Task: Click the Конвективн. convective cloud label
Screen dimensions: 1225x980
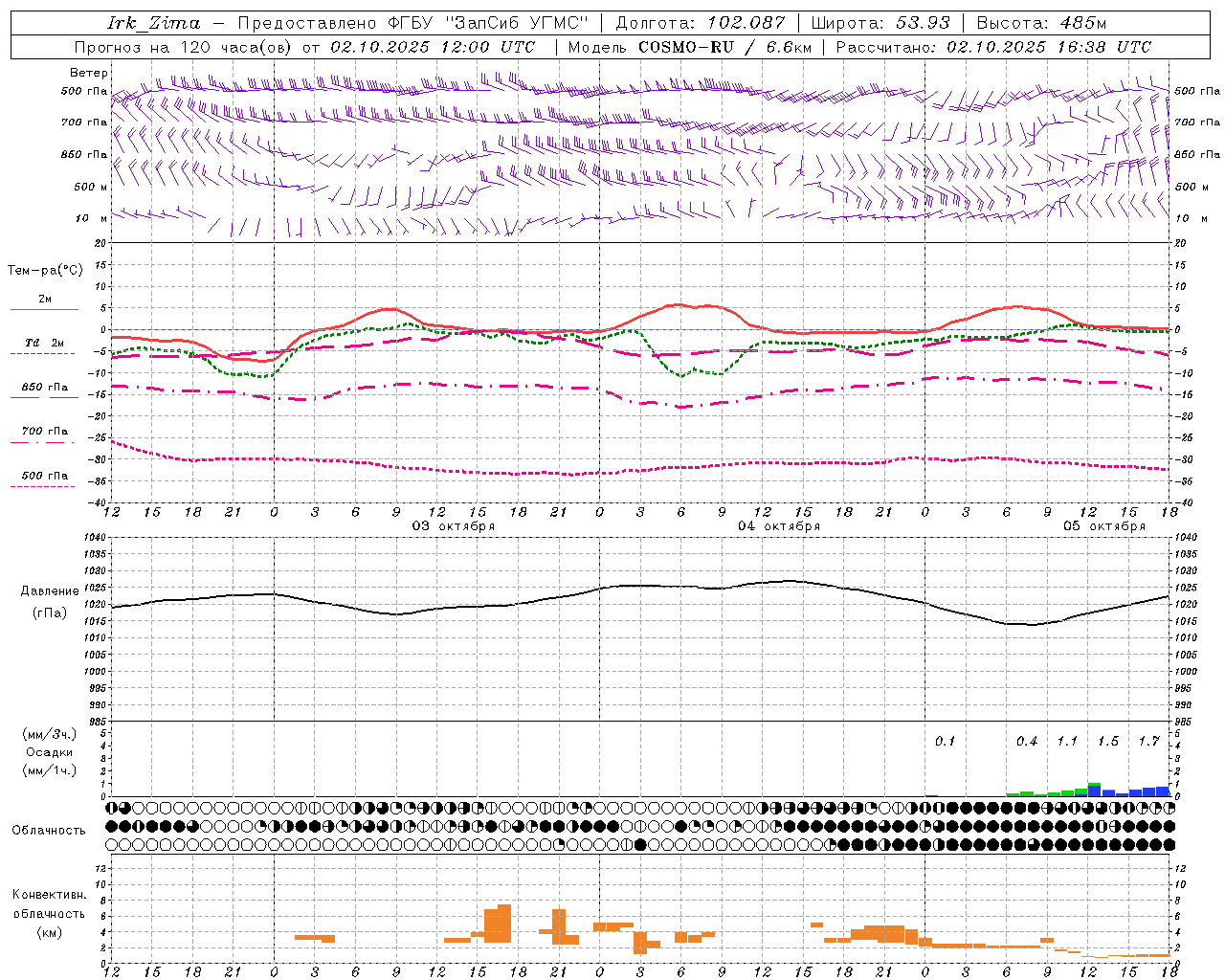Action: tap(50, 895)
